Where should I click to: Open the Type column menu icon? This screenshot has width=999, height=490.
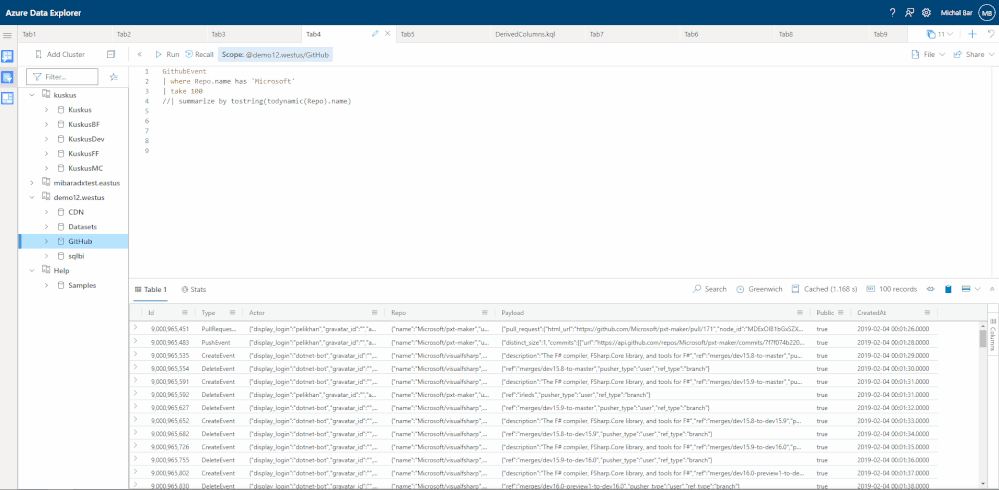point(233,313)
